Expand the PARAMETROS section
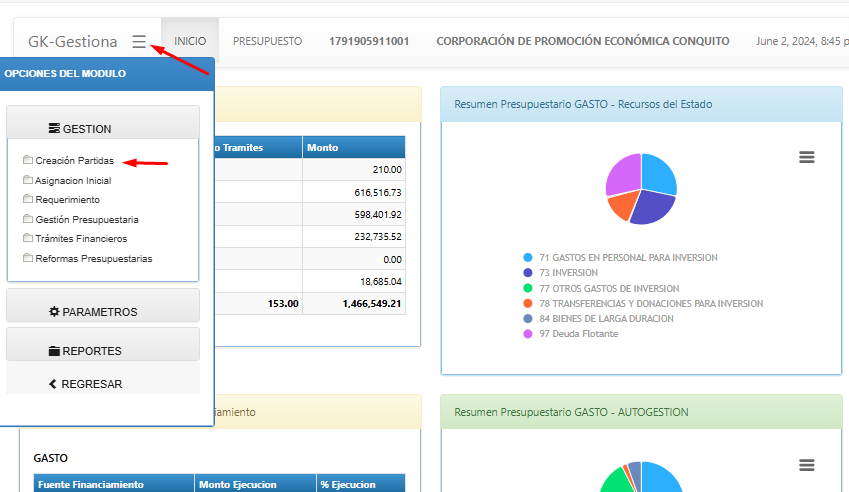 pos(103,306)
